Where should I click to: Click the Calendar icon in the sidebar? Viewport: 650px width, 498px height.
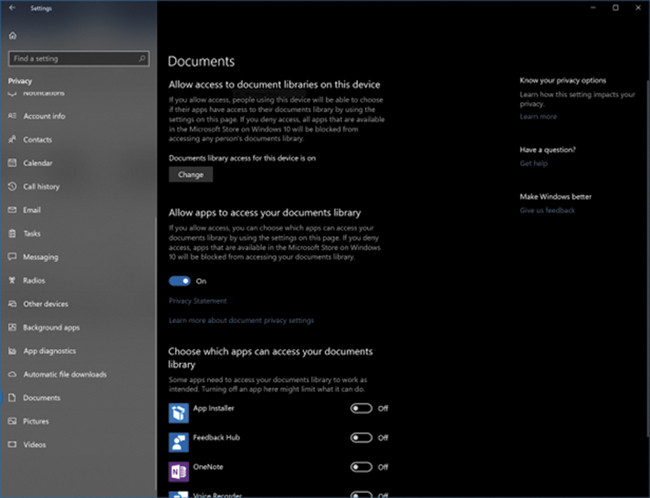12,163
